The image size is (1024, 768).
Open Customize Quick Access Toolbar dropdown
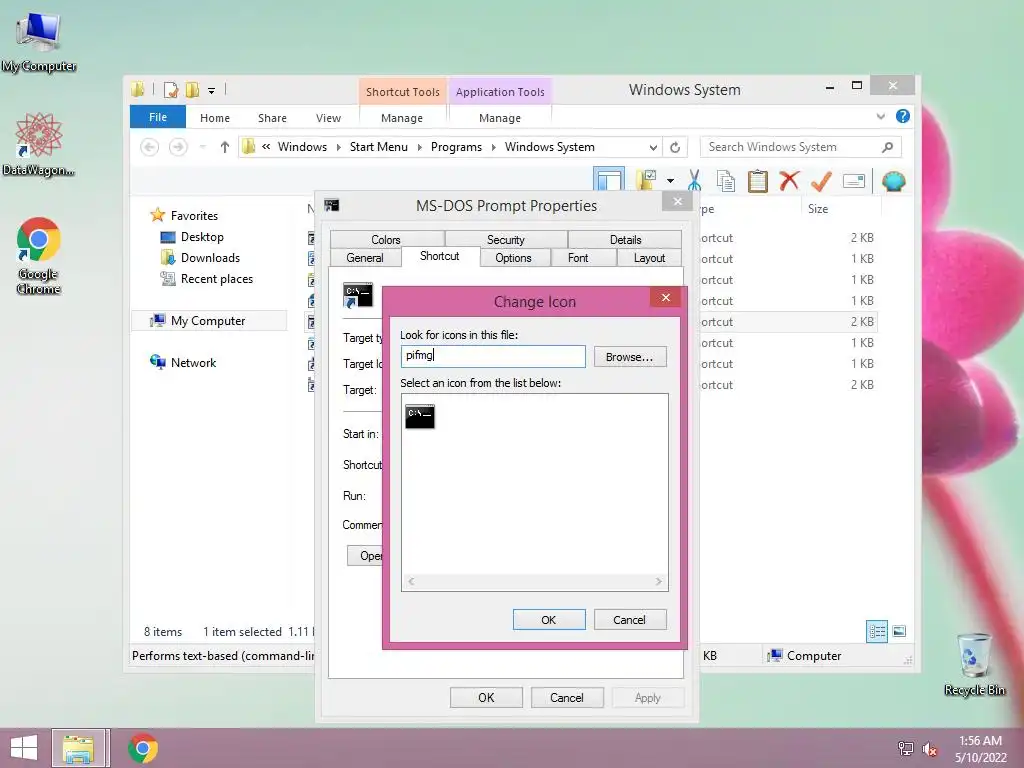(x=212, y=90)
